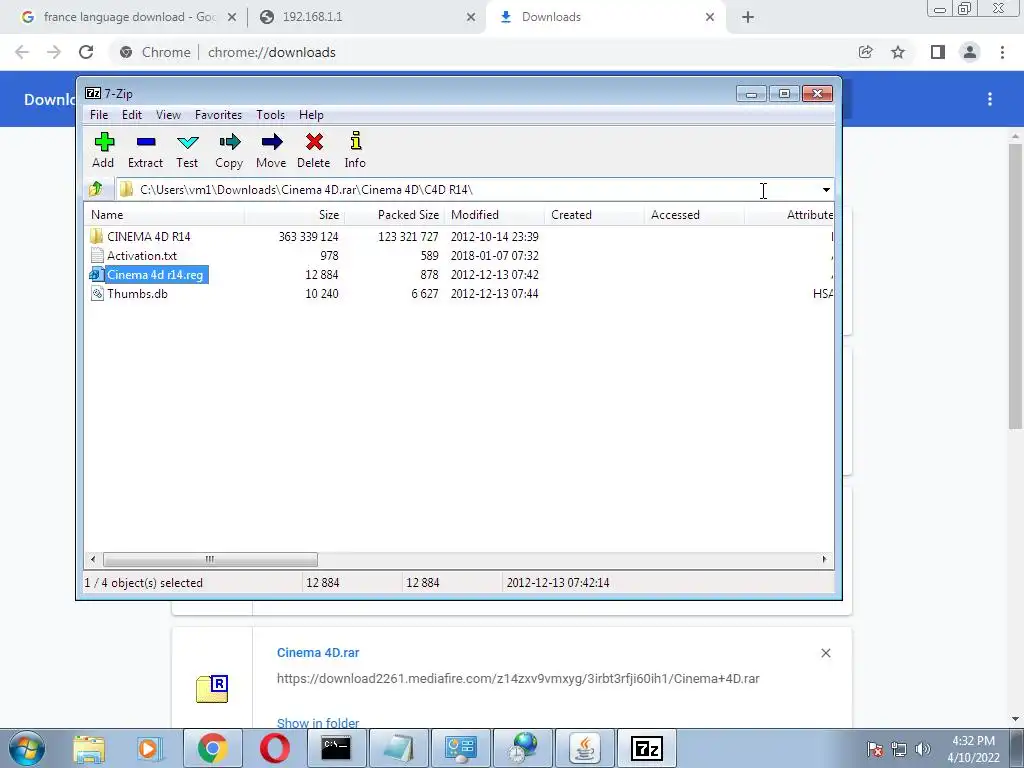This screenshot has width=1024, height=768.
Task: Open the View menu
Action: (x=168, y=115)
